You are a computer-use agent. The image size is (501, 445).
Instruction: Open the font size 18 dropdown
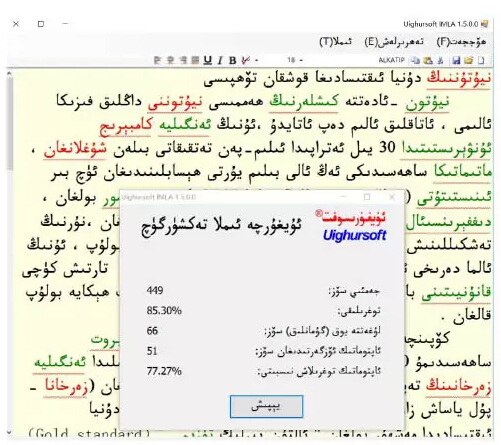pos(295,60)
